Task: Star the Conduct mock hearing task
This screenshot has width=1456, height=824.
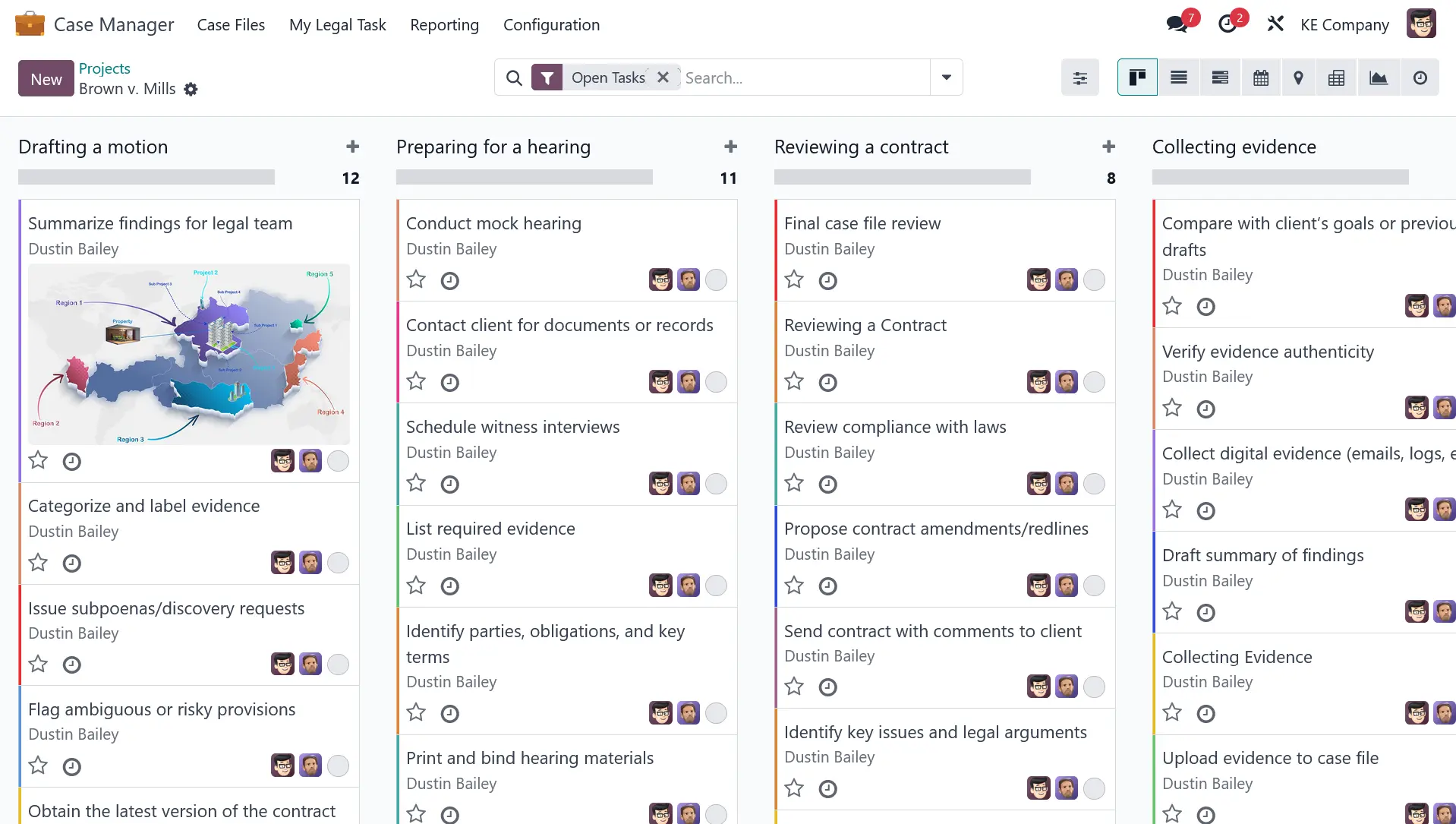Action: point(416,280)
